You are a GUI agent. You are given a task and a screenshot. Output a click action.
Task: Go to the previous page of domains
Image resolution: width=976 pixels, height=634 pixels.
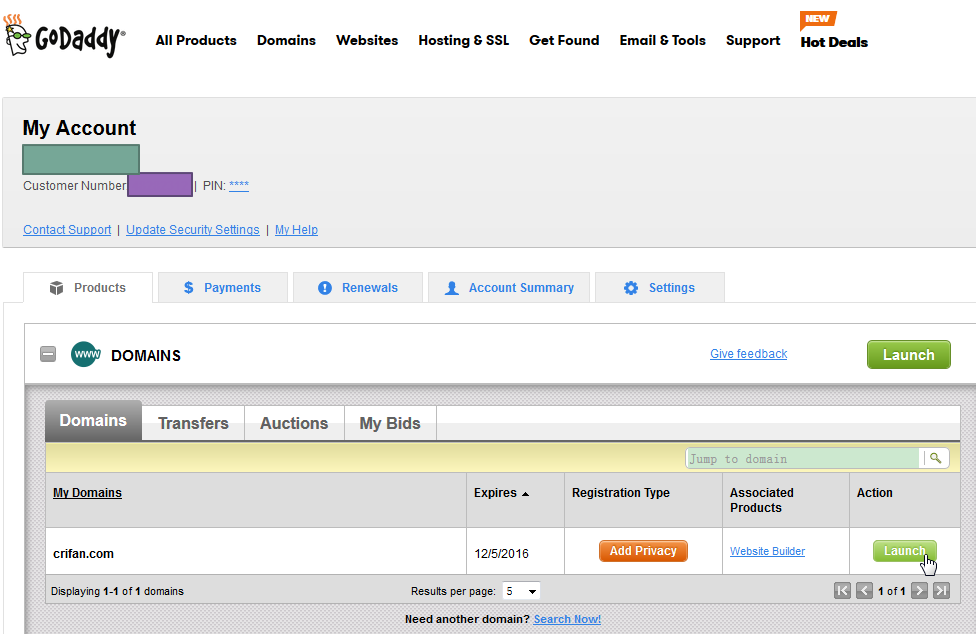[864, 590]
